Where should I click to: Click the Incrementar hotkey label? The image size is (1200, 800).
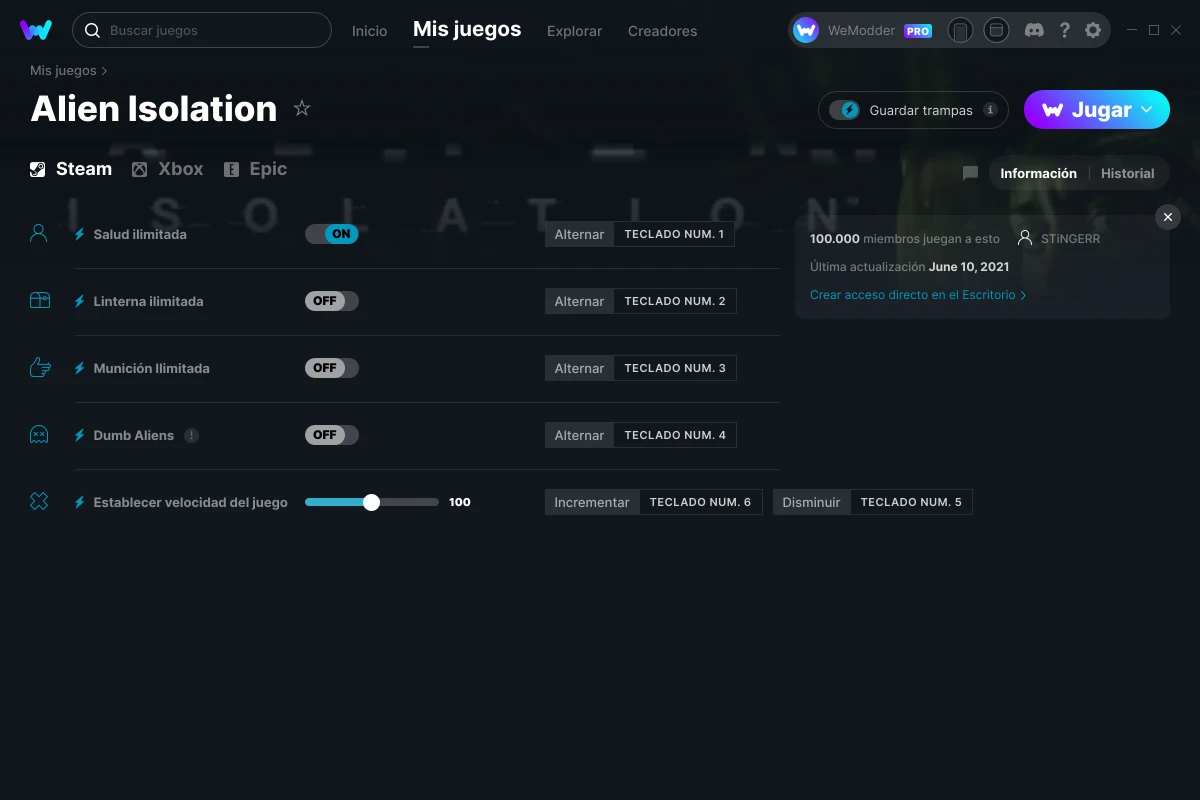pos(592,502)
